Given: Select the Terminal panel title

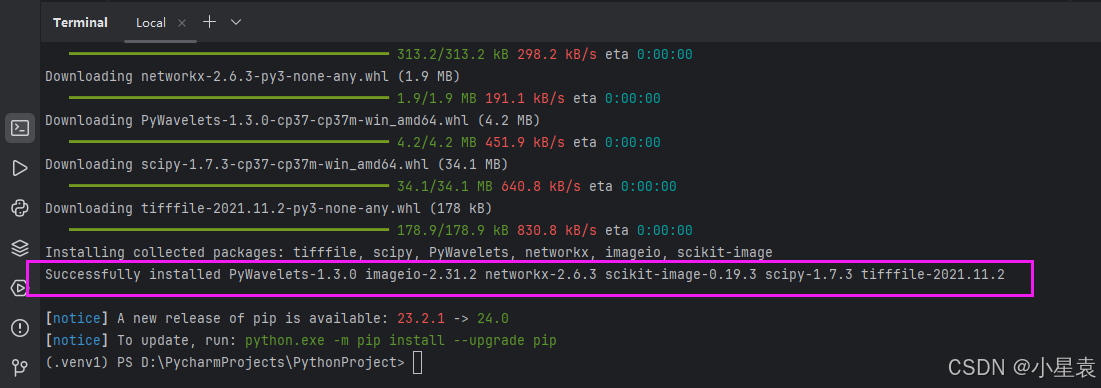Looking at the screenshot, I should tap(80, 23).
